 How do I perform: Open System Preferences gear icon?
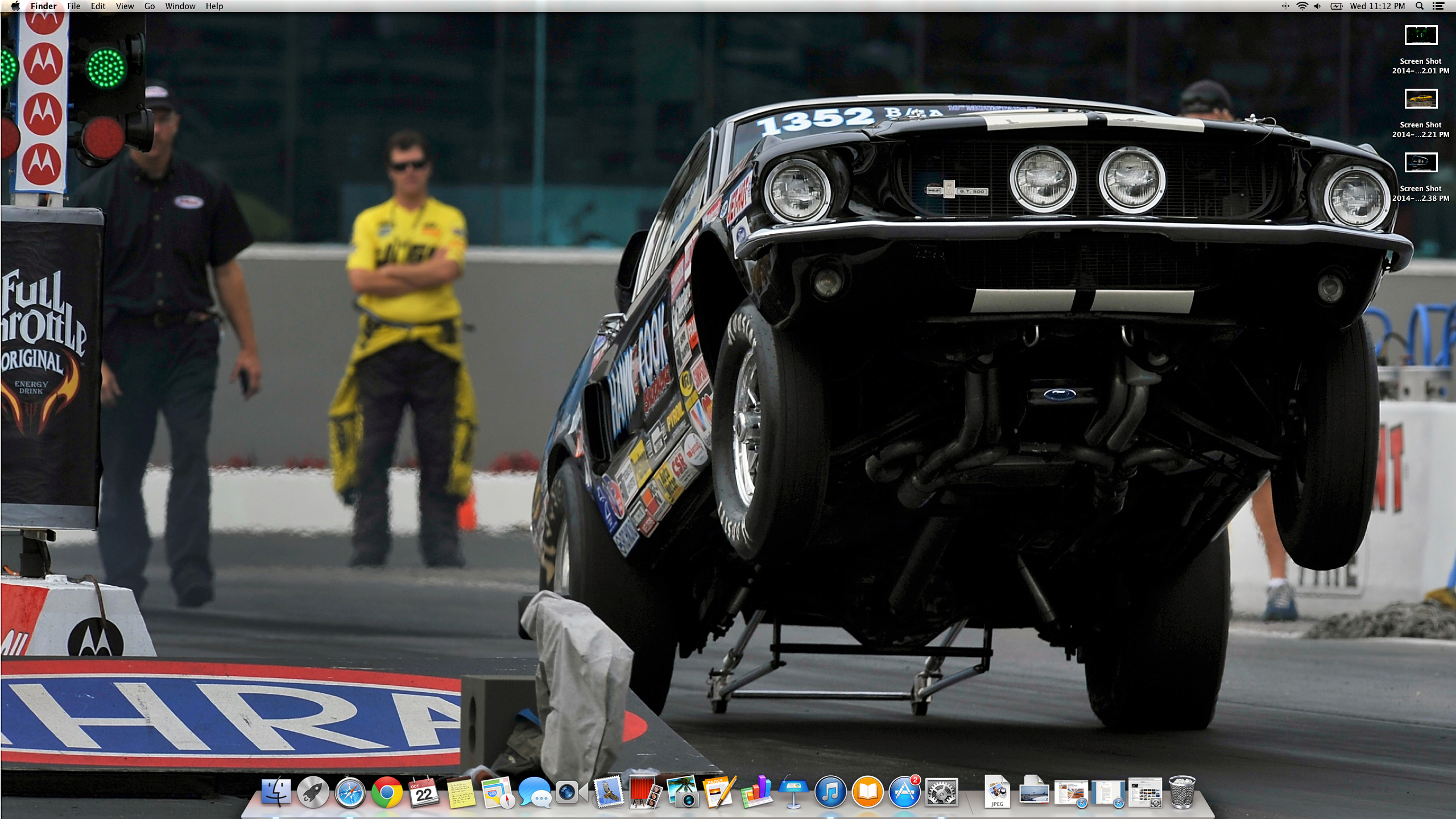point(941,792)
